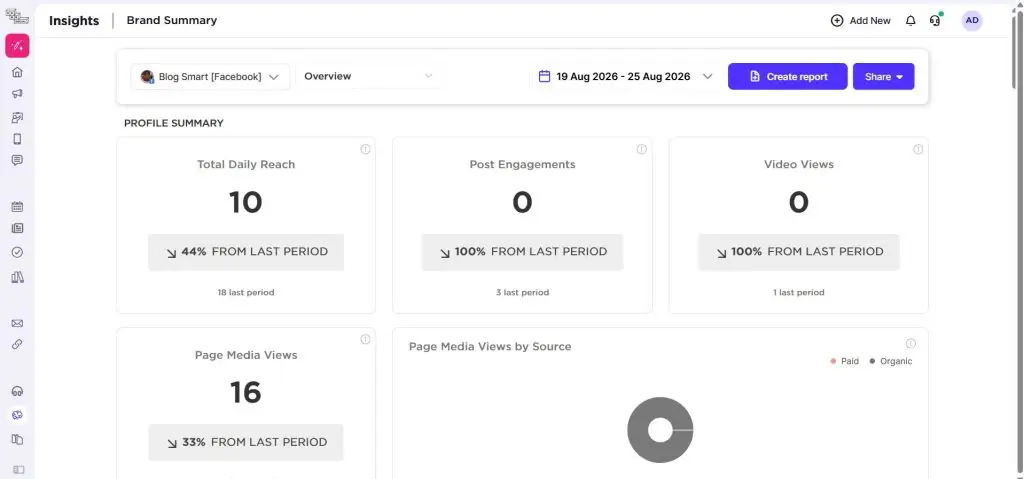Click the Page Media Views by Source title
The height and width of the screenshot is (479, 1024).
click(490, 346)
